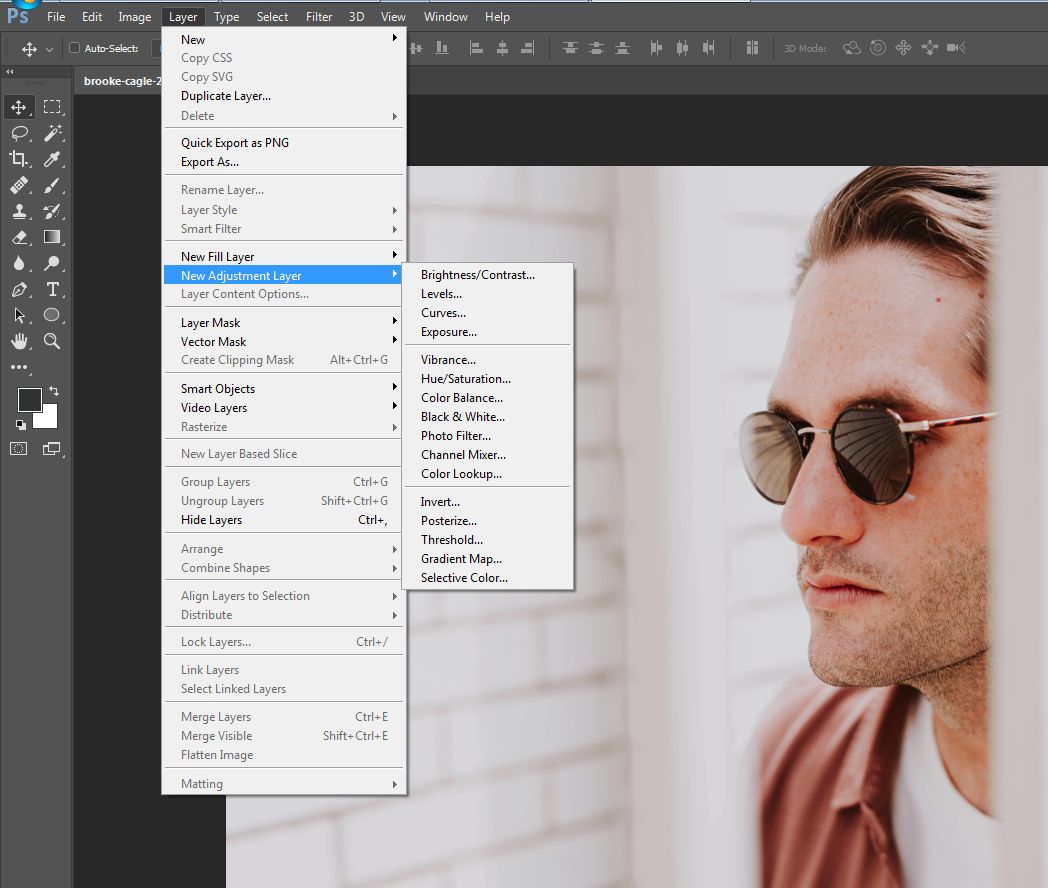Select the Clone Stamp tool
1048x888 pixels.
pyautogui.click(x=18, y=211)
